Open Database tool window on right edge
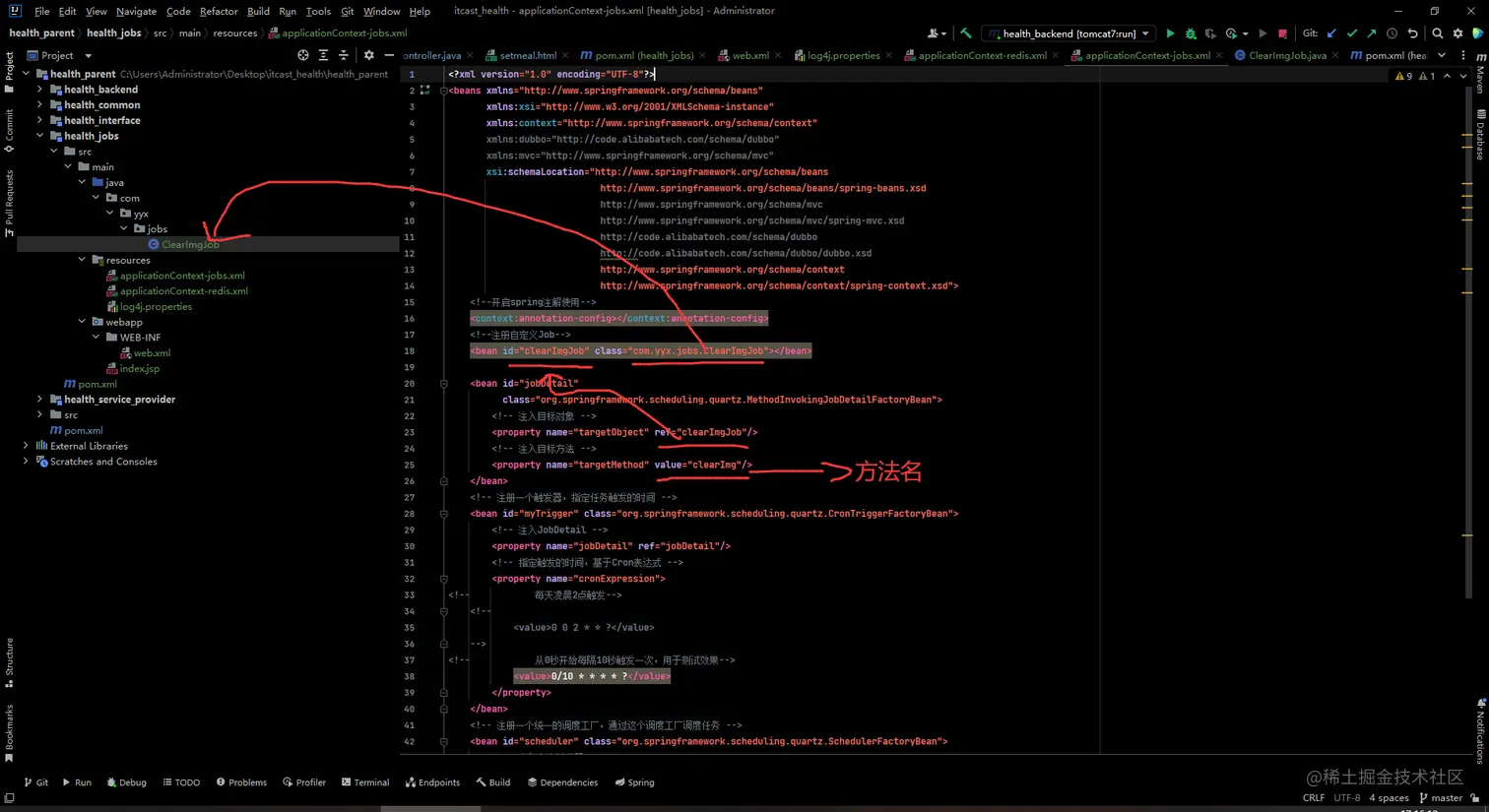This screenshot has width=1489, height=812. coord(1480,134)
